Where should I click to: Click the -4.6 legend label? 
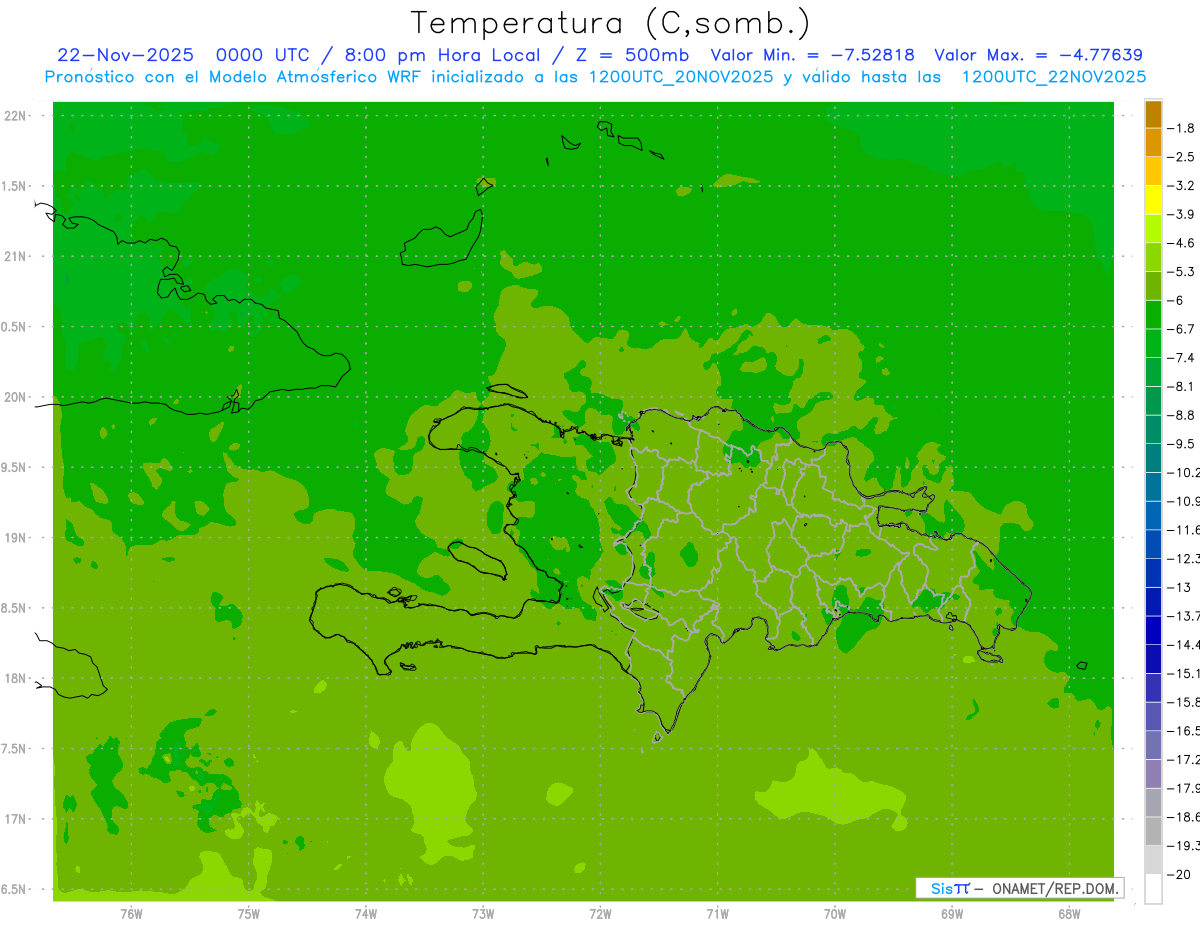[1180, 243]
